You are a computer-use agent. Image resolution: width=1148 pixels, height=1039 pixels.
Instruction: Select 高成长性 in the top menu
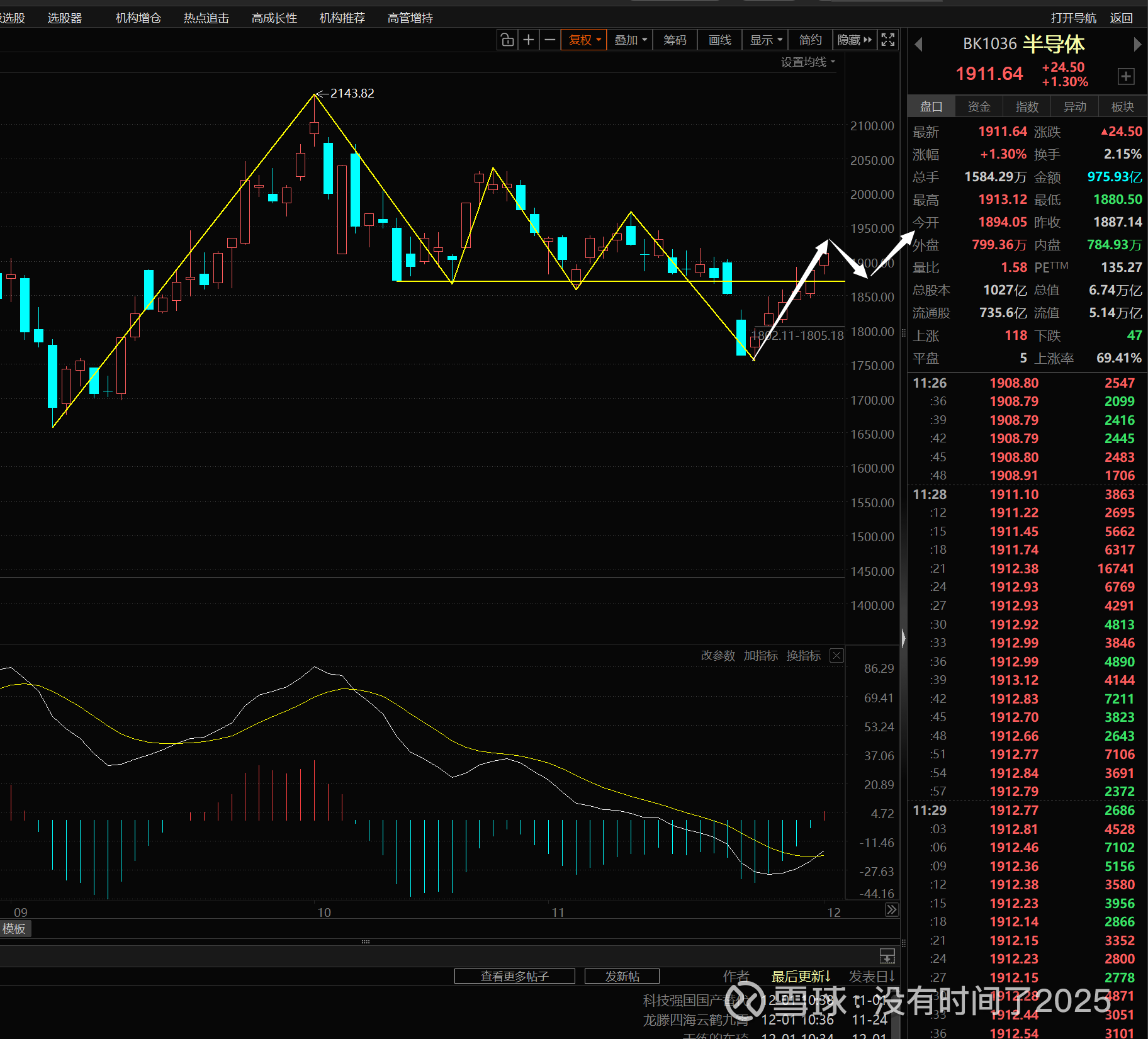(274, 18)
